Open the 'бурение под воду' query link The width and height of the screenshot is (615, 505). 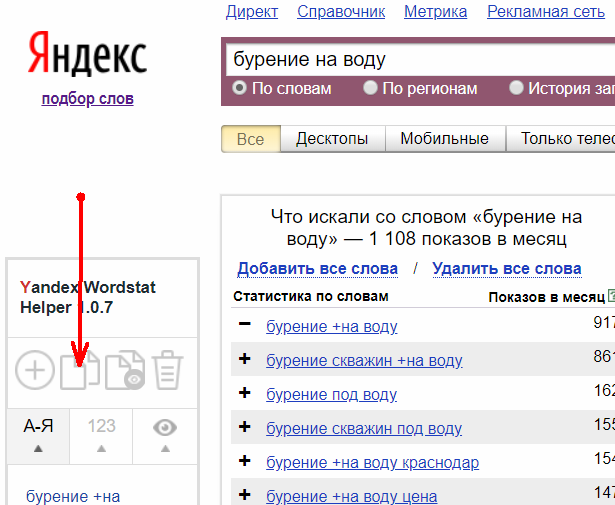(331, 395)
